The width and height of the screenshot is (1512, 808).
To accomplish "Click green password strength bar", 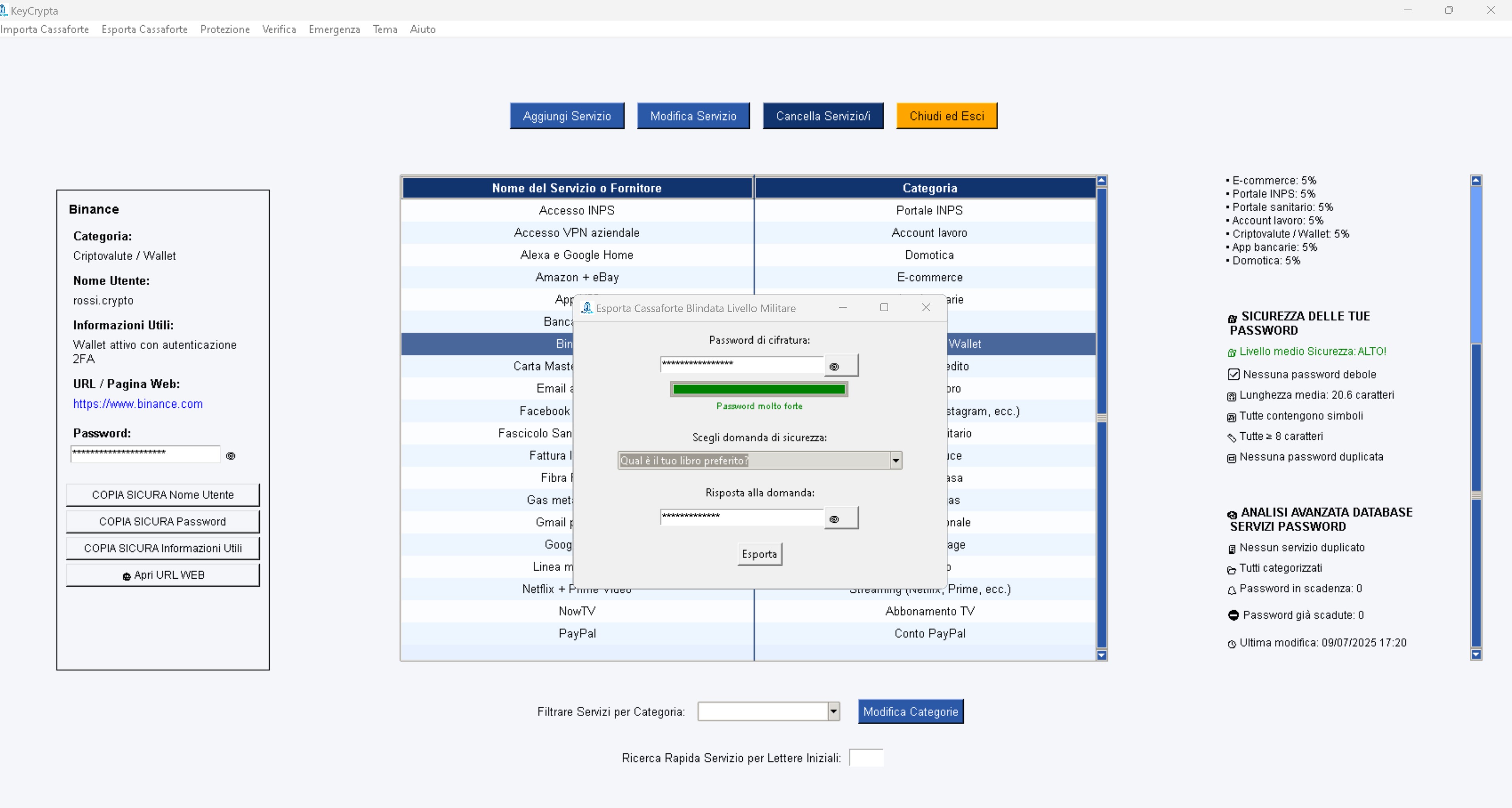I will pyautogui.click(x=759, y=389).
